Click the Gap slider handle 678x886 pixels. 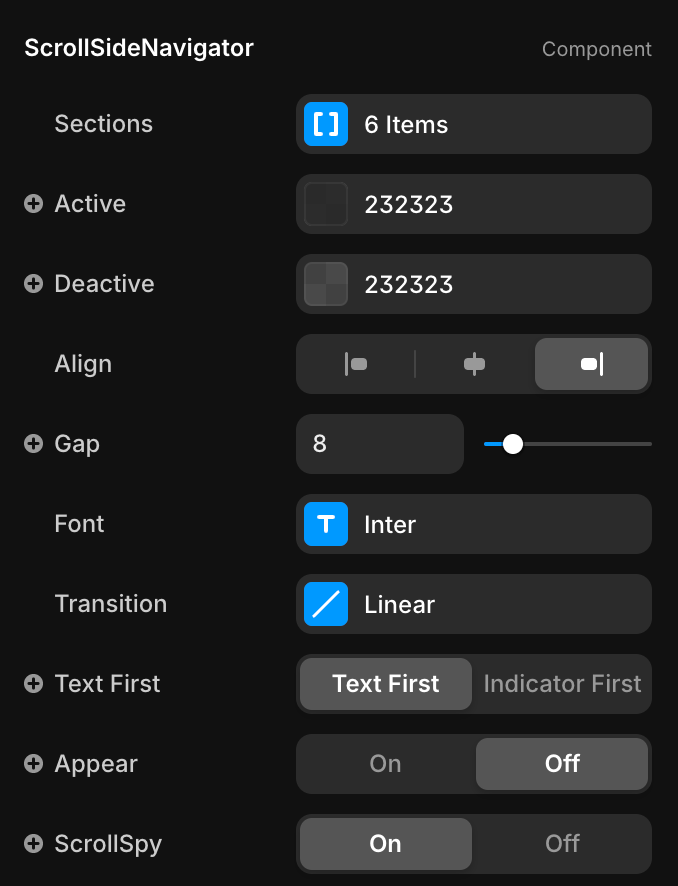coord(513,444)
